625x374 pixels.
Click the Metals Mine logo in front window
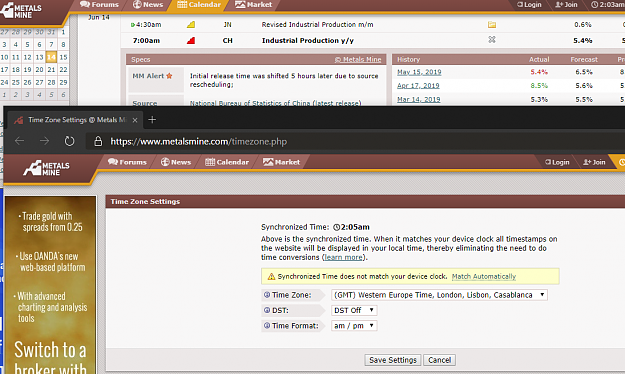(x=46, y=168)
